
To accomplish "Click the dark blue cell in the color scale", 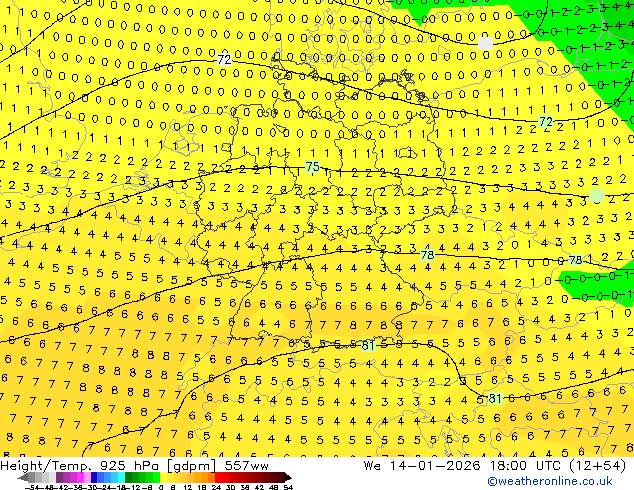I will pyautogui.click(x=94, y=477).
